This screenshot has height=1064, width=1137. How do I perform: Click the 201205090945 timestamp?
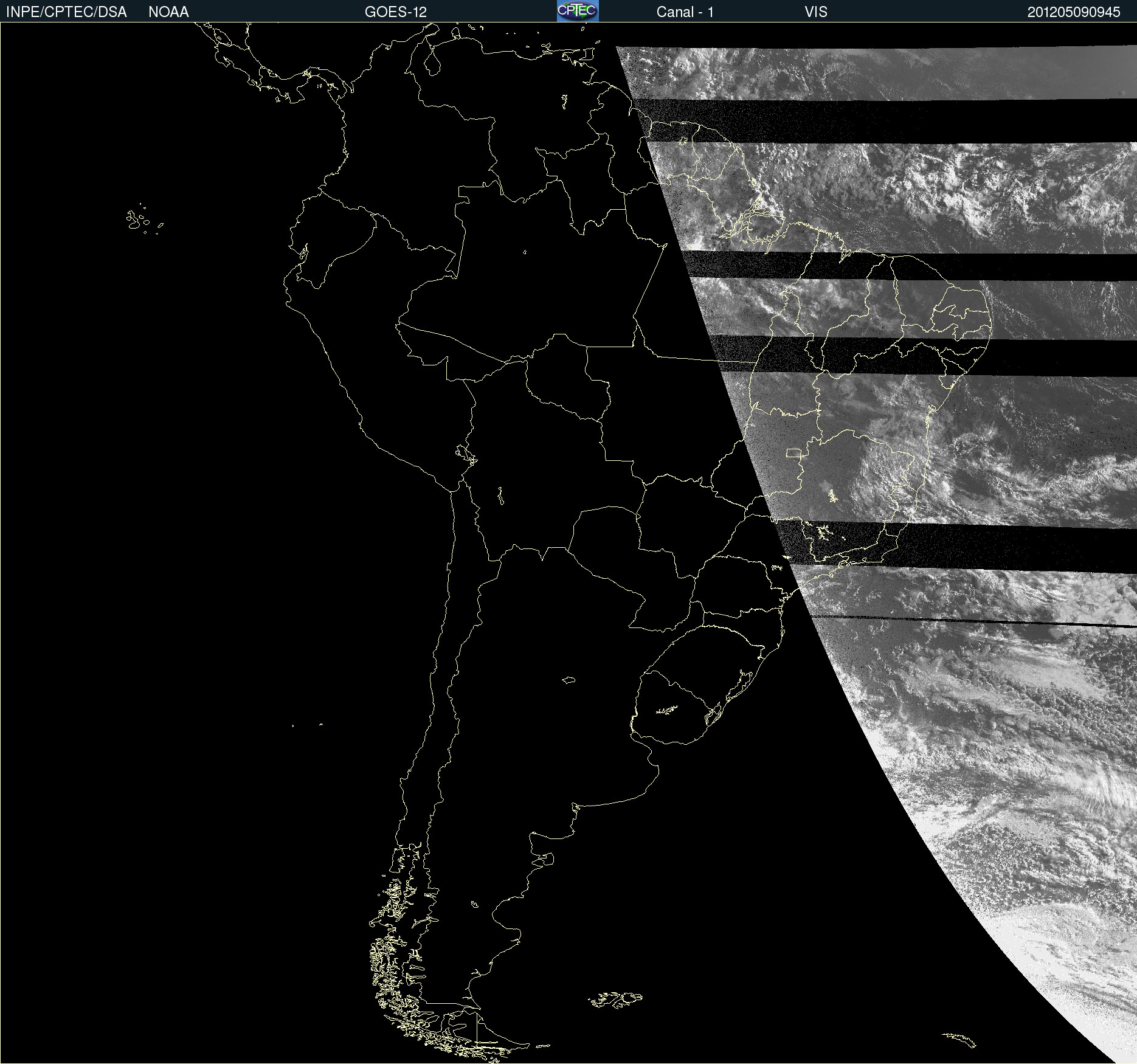1074,12
